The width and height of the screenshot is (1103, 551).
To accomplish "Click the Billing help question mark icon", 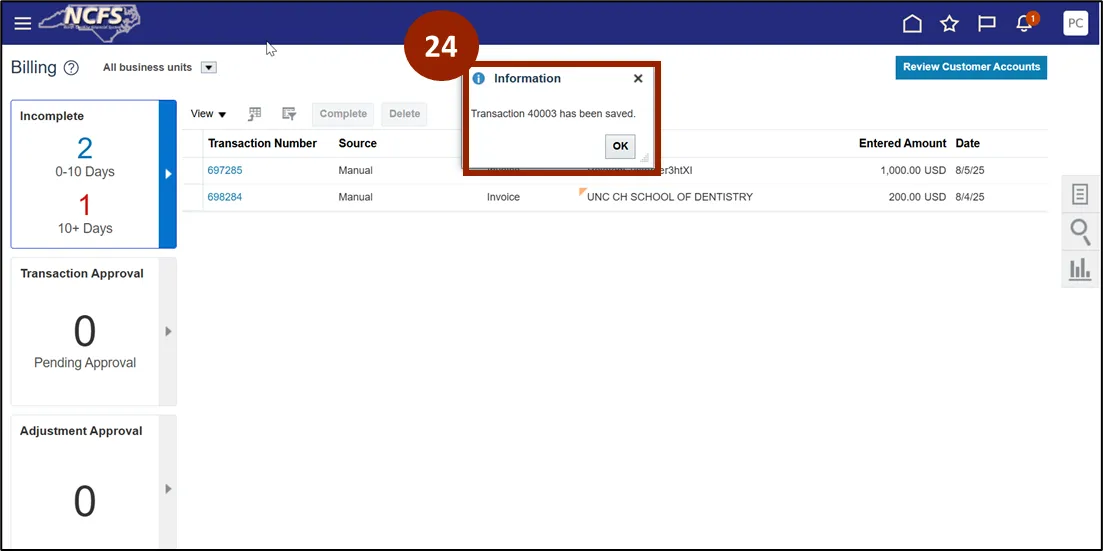I will pyautogui.click(x=71, y=68).
